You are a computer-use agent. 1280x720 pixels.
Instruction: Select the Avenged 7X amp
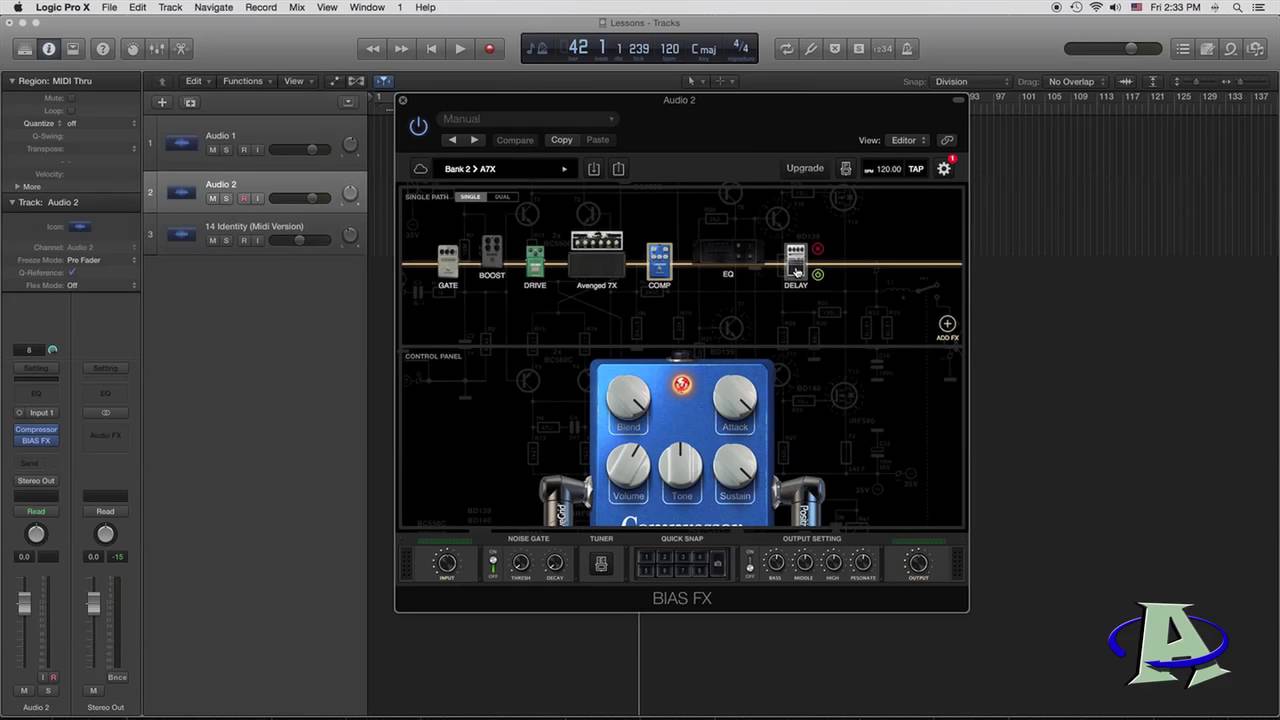596,254
